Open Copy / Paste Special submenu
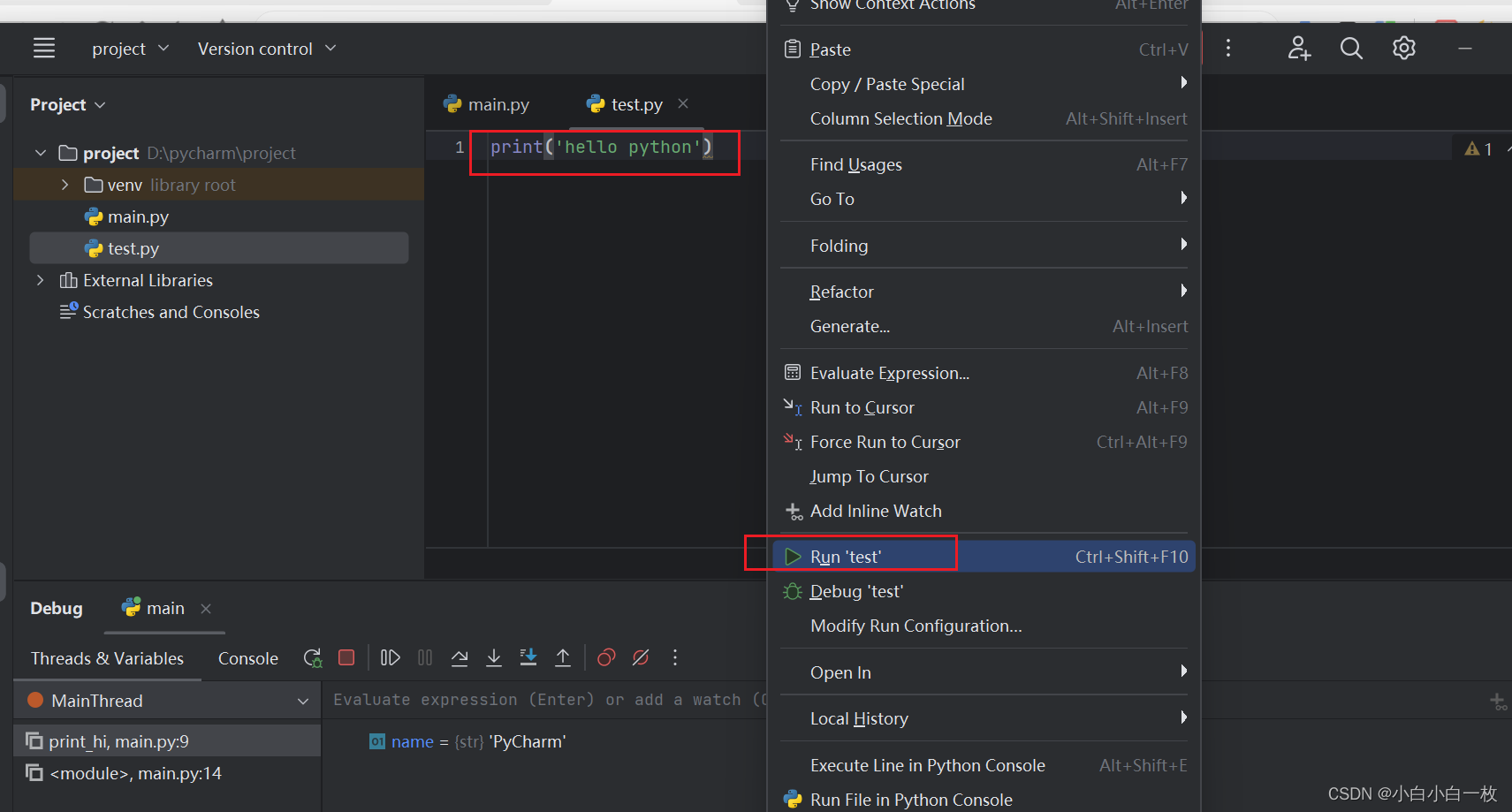The height and width of the screenshot is (812, 1512). point(985,84)
